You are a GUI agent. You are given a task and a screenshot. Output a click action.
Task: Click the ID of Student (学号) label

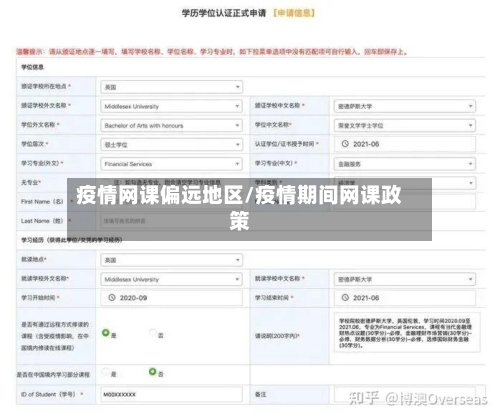[x=49, y=394]
